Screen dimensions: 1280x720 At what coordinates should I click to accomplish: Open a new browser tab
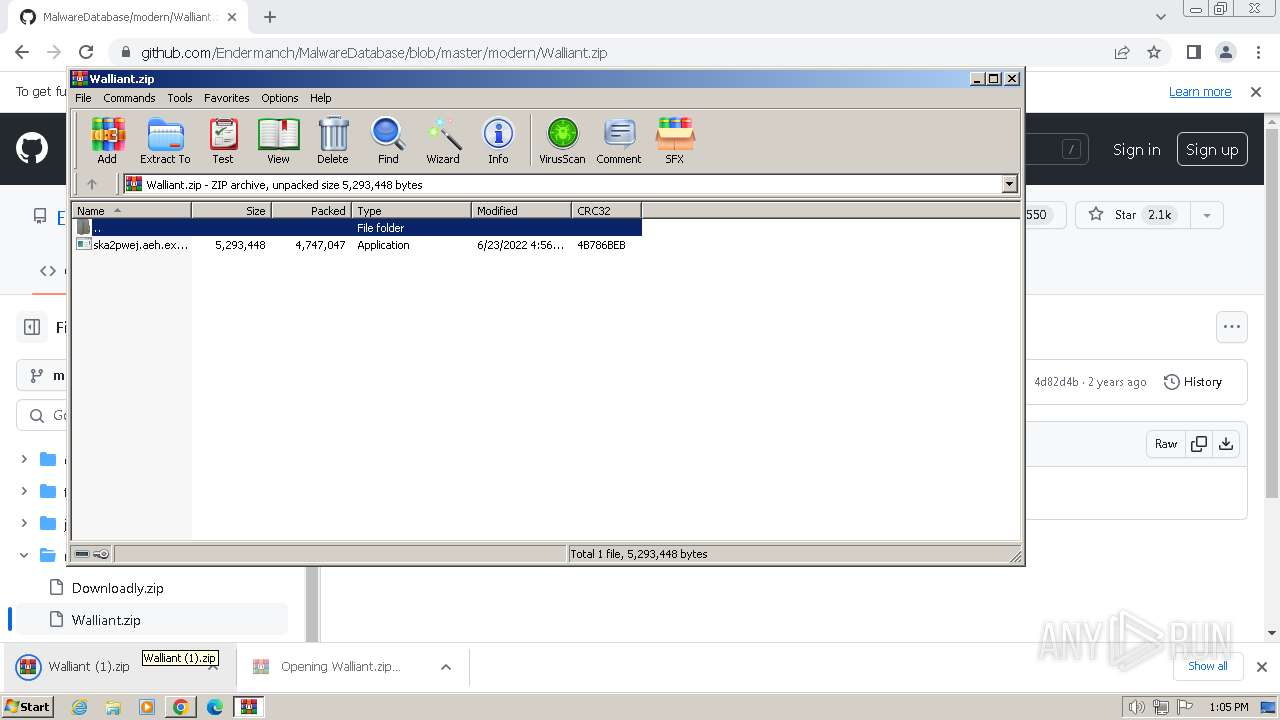pyautogui.click(x=270, y=17)
